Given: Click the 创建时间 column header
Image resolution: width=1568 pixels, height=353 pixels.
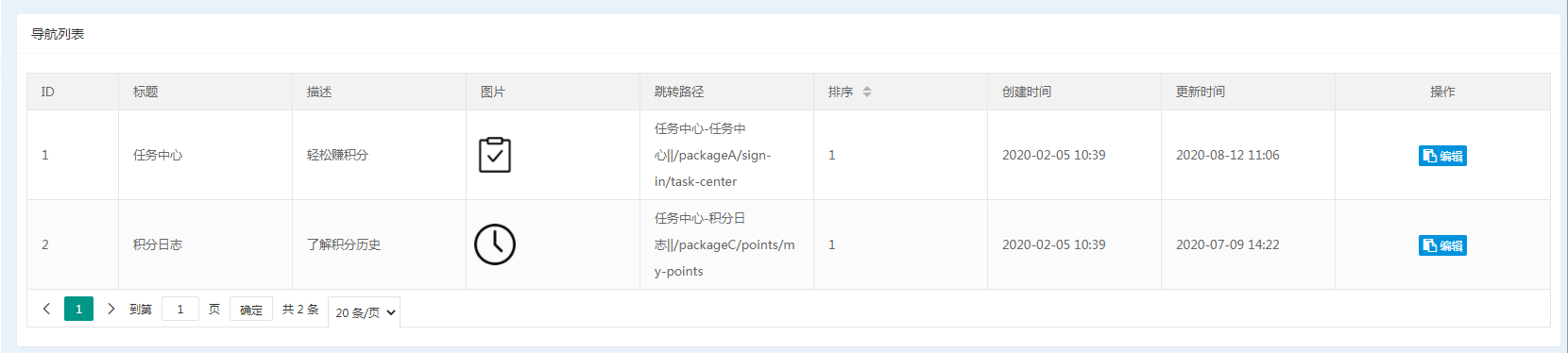Looking at the screenshot, I should (x=1027, y=92).
